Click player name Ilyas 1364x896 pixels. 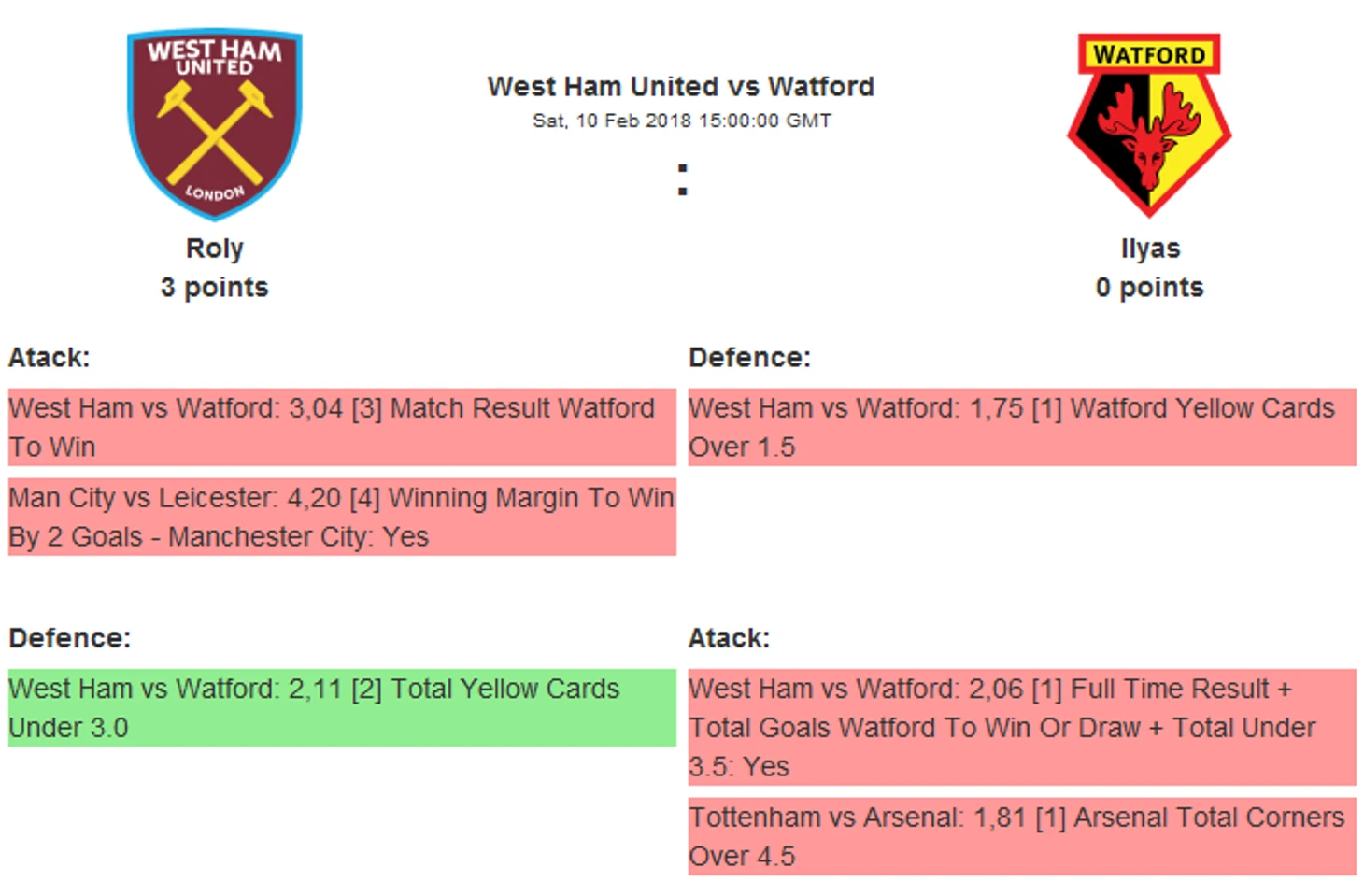coord(1150,249)
